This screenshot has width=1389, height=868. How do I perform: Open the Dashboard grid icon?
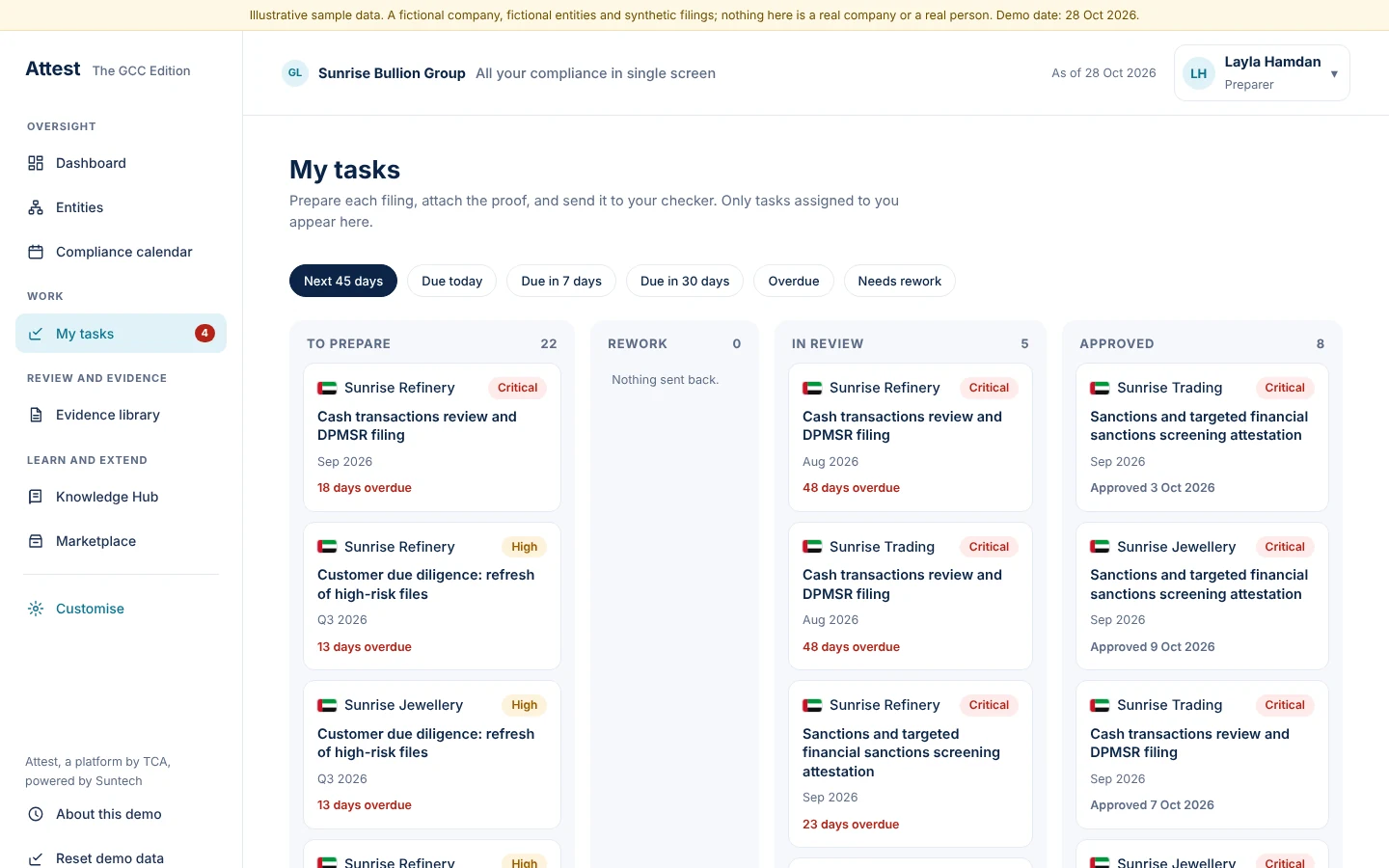(x=36, y=163)
